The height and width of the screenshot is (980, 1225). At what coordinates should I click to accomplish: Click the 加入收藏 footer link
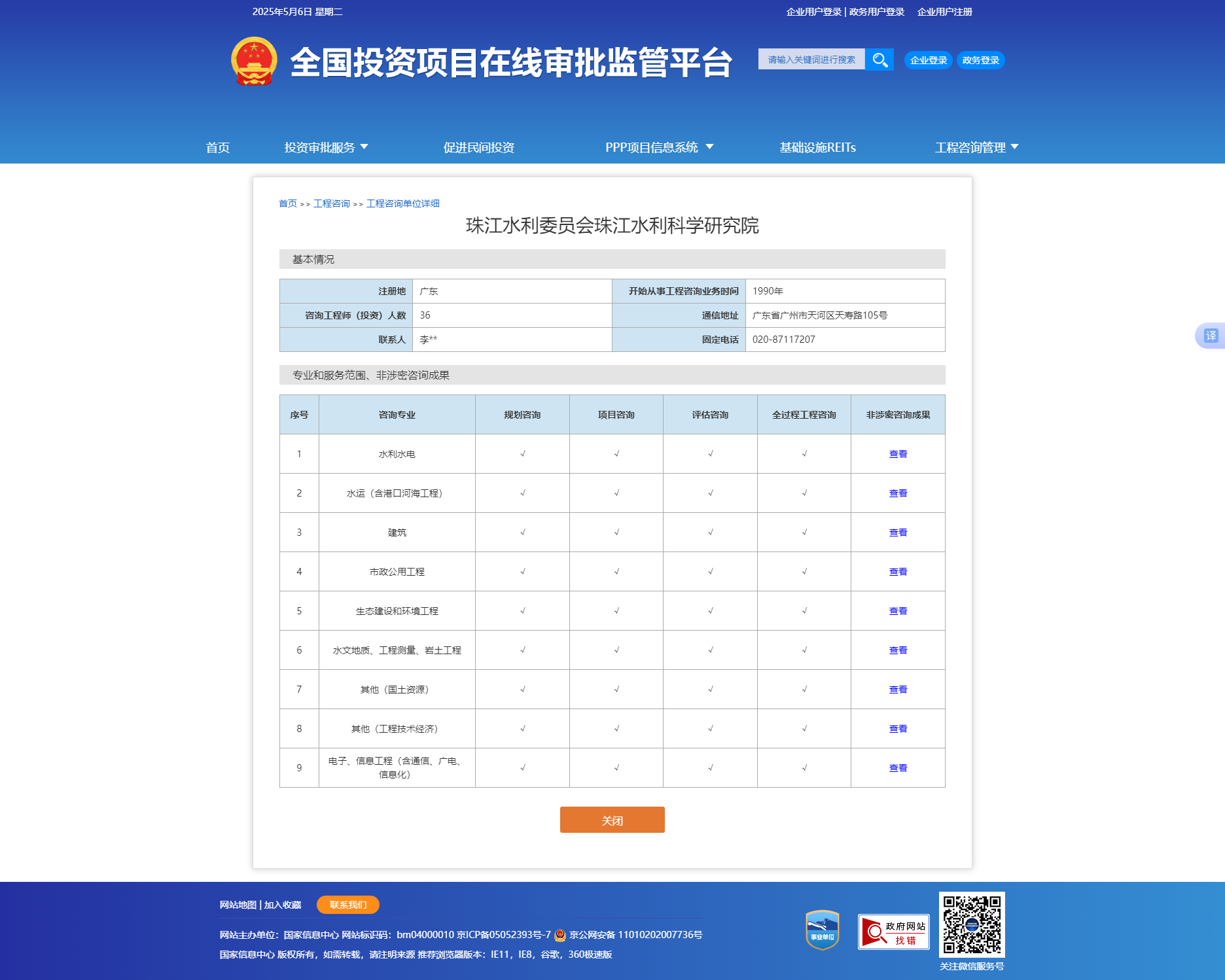coord(282,905)
